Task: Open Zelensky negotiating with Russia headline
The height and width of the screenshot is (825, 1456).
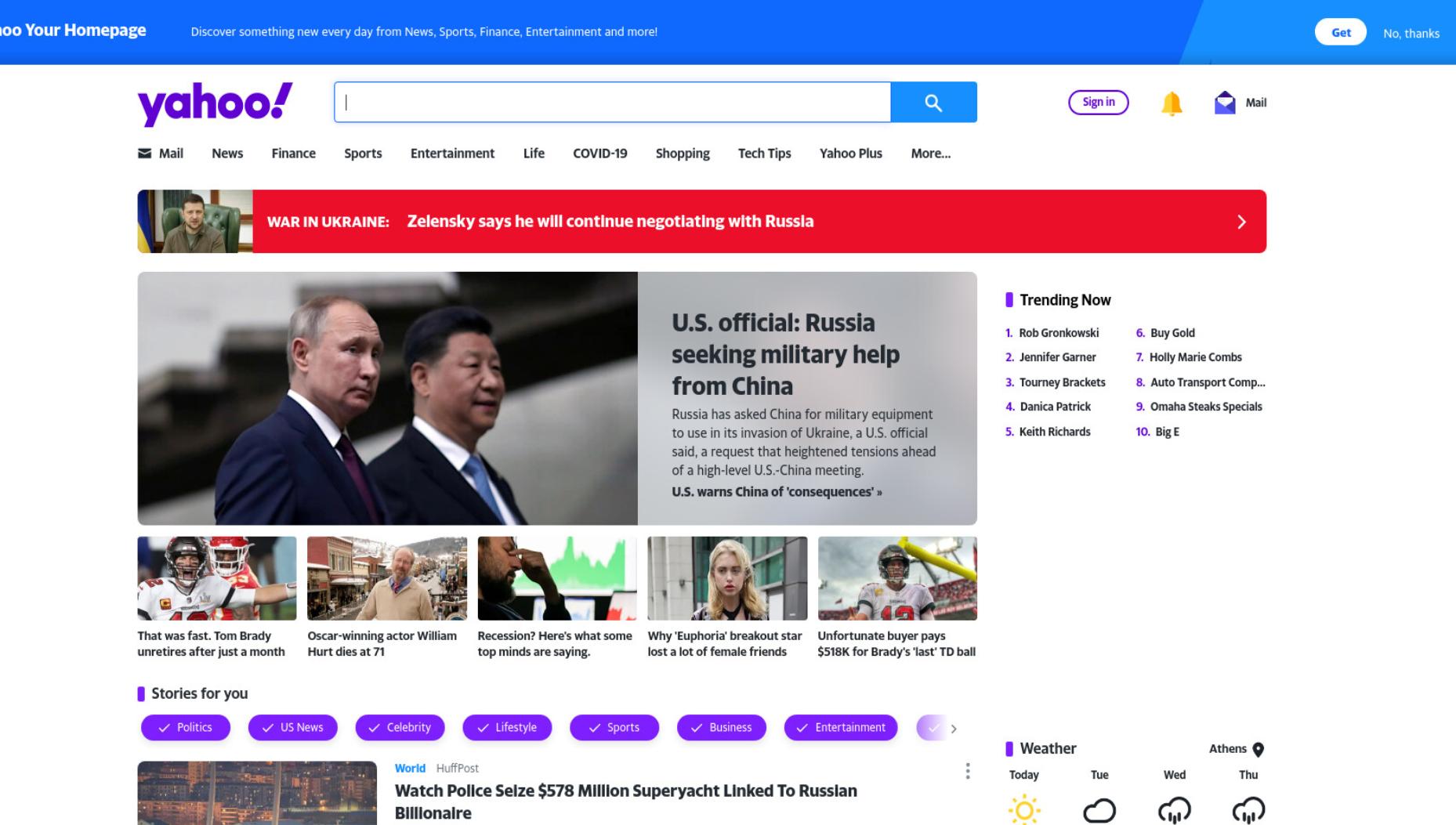Action: point(610,222)
